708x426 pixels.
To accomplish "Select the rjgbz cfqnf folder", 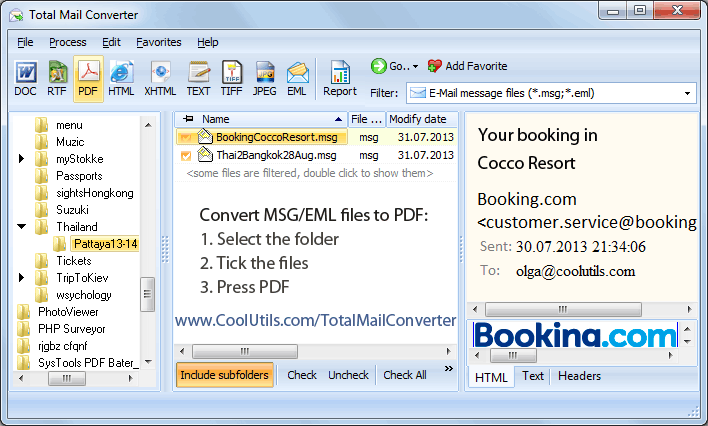I will 62,346.
